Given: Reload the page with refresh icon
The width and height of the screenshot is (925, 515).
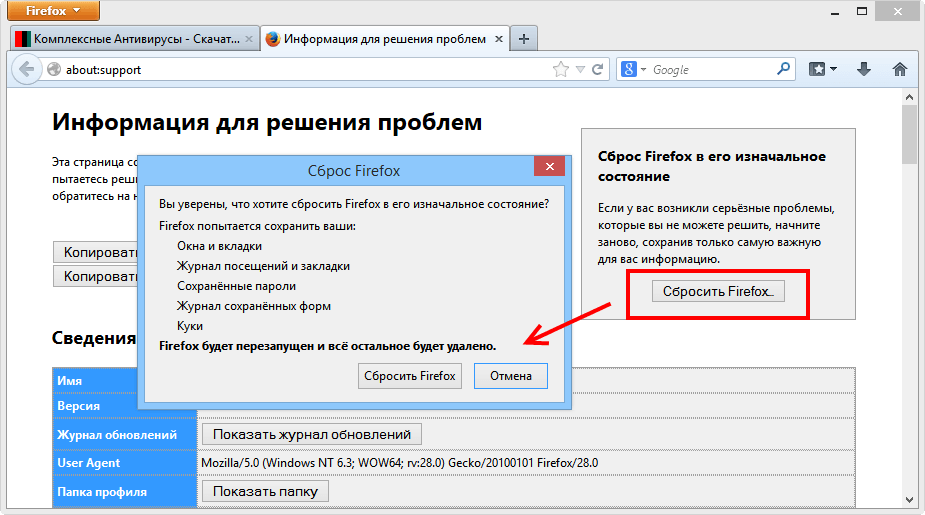Looking at the screenshot, I should click(x=598, y=70).
